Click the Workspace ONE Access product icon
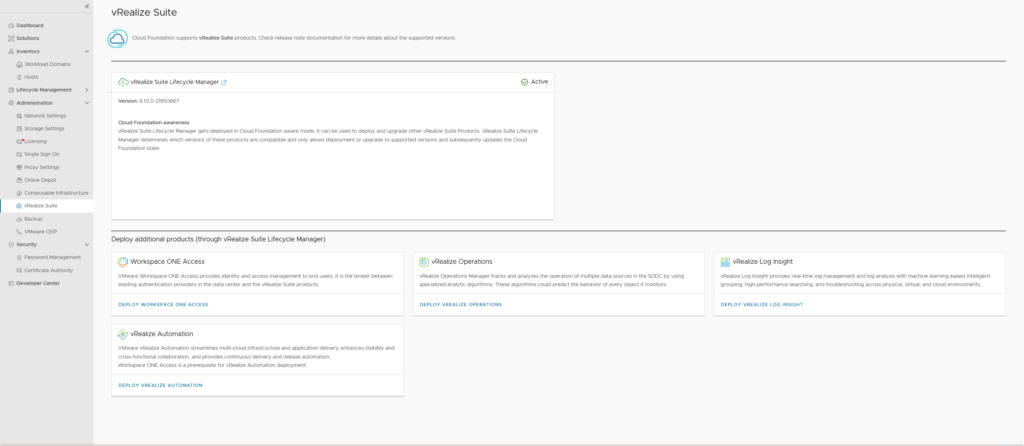This screenshot has height=446, width=1024. coord(123,262)
